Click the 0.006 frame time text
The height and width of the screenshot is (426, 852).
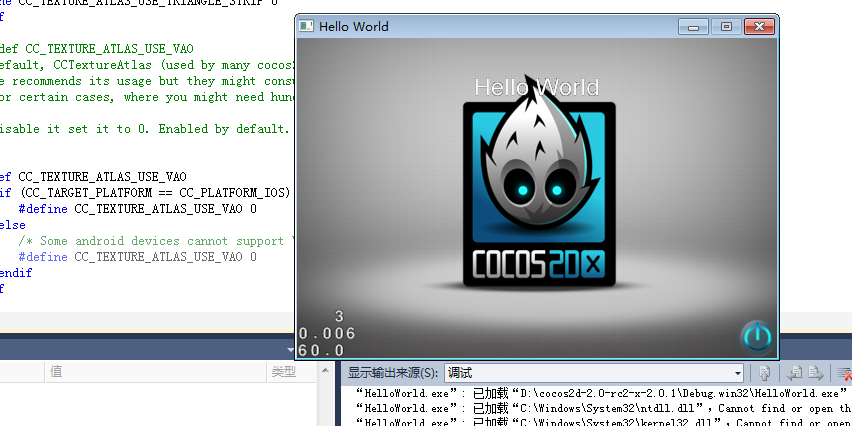327,333
